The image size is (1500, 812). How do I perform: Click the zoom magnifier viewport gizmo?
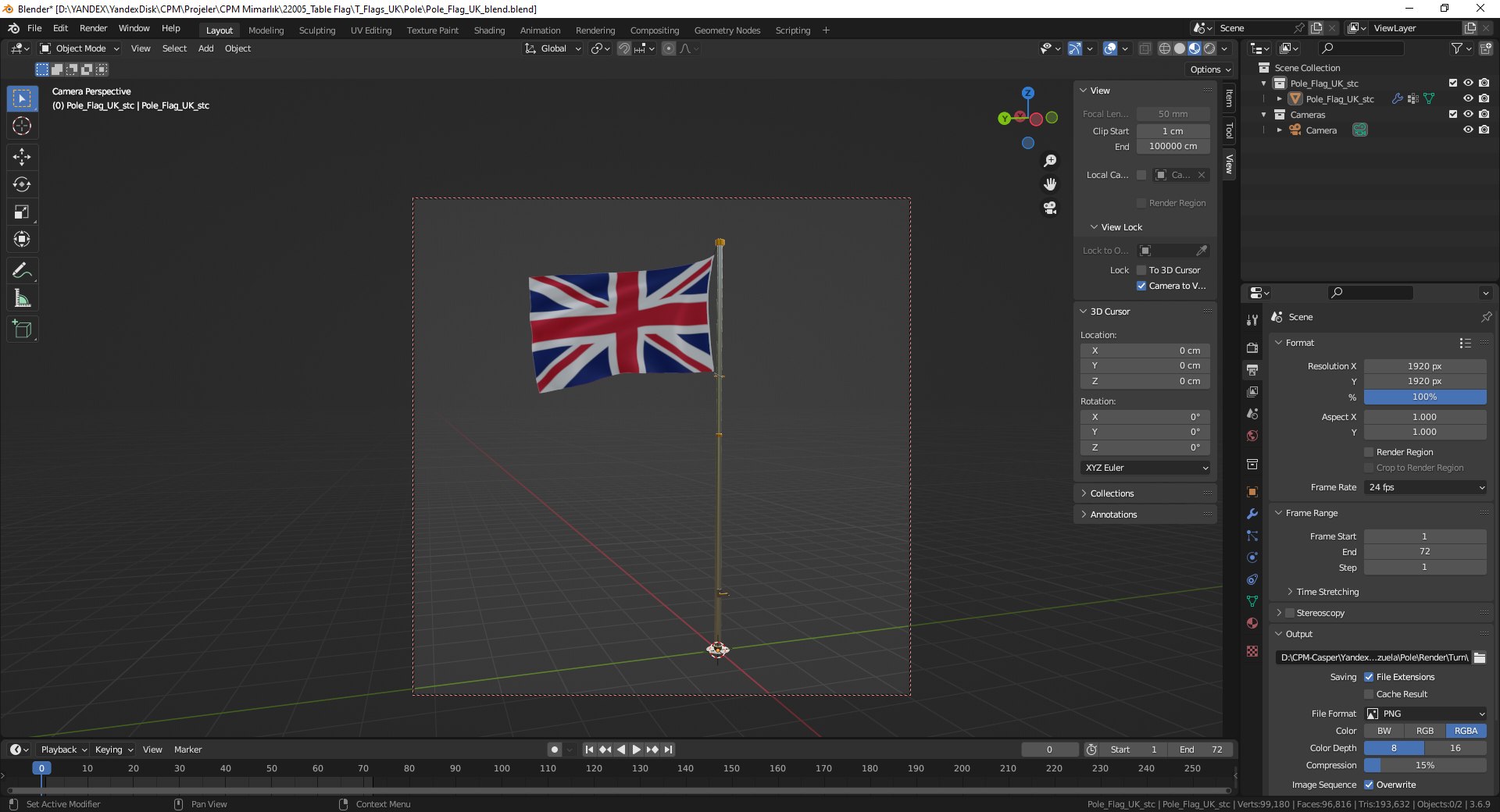coord(1050,161)
